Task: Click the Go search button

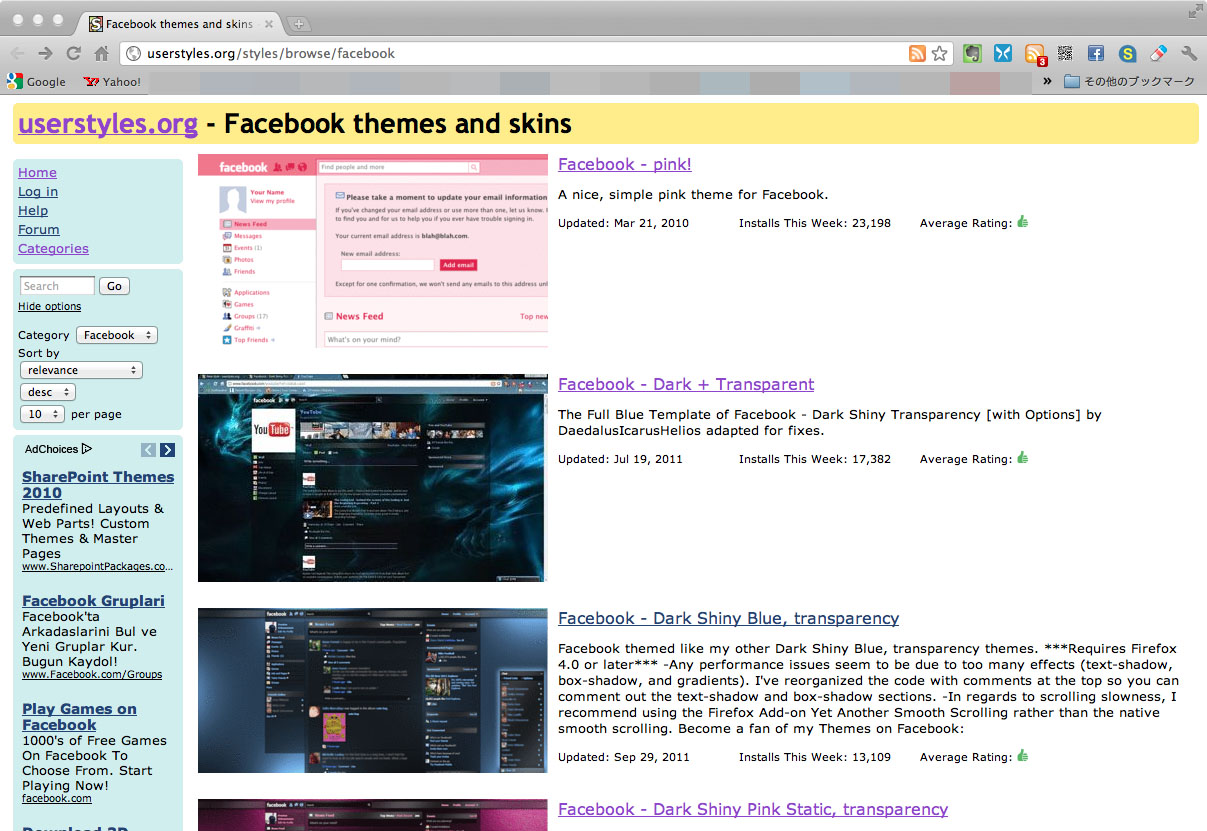Action: [114, 286]
